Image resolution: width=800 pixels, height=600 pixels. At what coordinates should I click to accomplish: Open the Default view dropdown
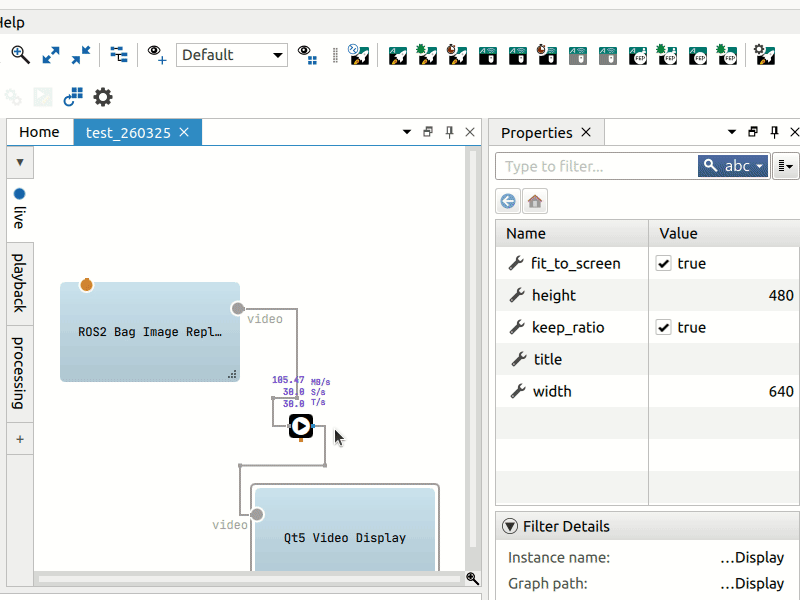pos(231,55)
